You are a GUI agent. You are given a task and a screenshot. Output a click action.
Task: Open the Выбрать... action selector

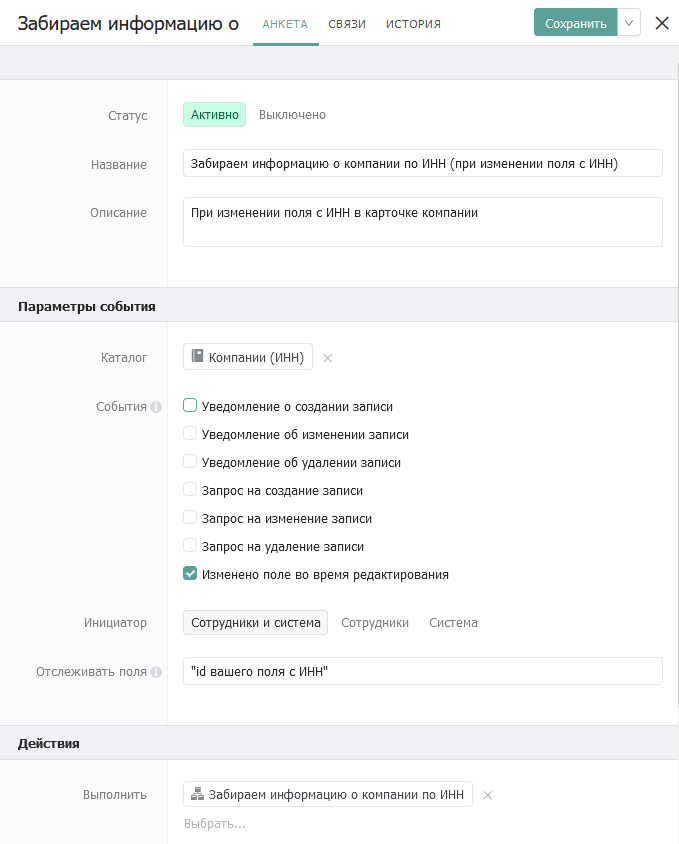pos(215,824)
